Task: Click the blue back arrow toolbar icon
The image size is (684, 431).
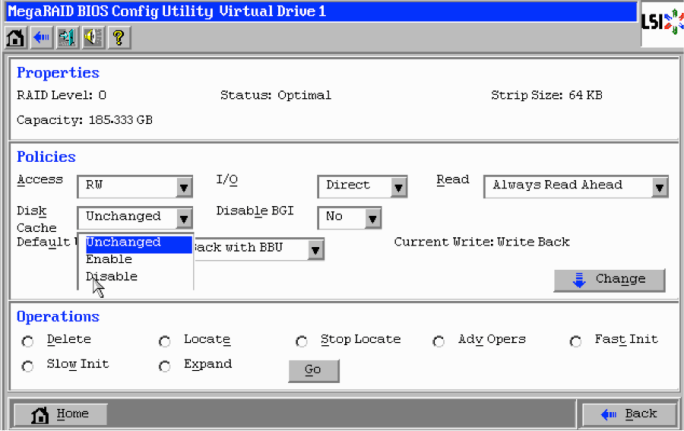Action: coord(41,38)
